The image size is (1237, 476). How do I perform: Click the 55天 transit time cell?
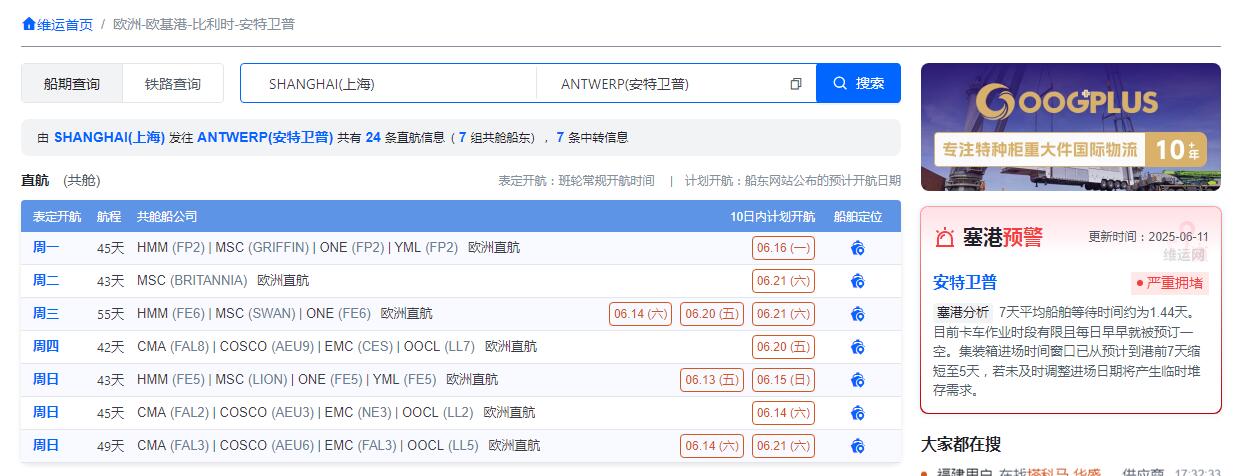[111, 314]
